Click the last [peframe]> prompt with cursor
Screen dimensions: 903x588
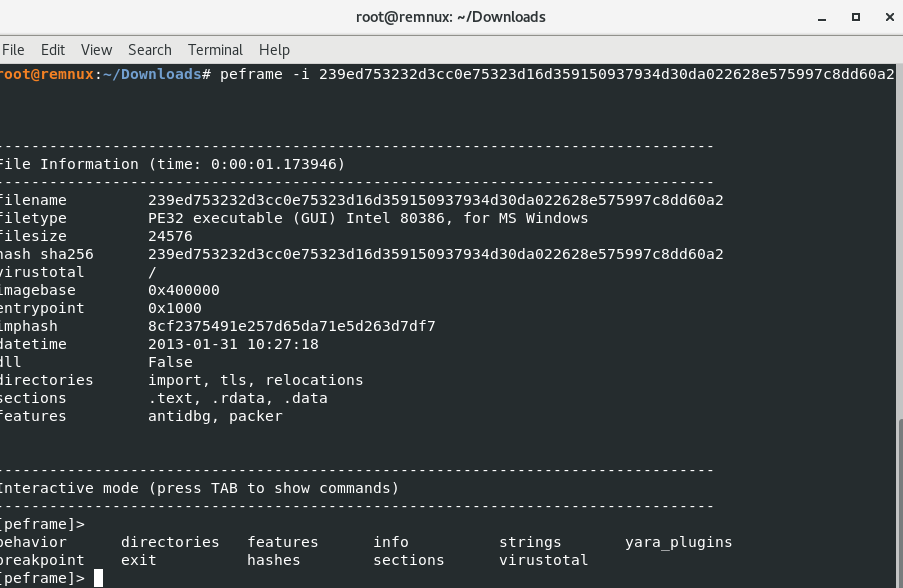52,578
